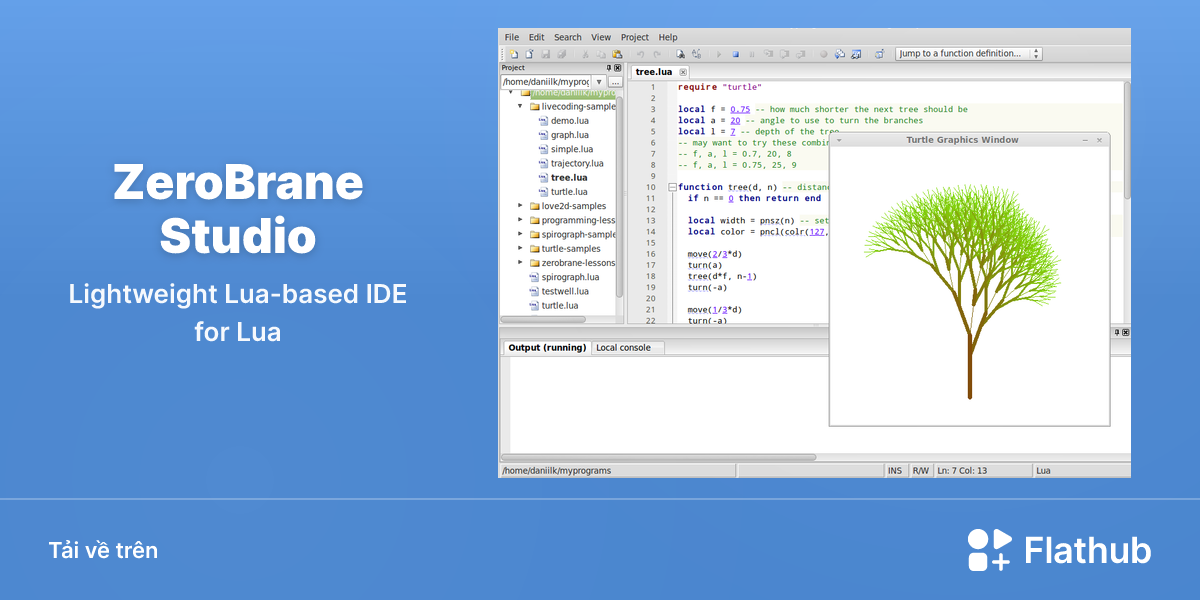Click the Find toolbar icon
This screenshot has height=600, width=1200.
coord(680,54)
